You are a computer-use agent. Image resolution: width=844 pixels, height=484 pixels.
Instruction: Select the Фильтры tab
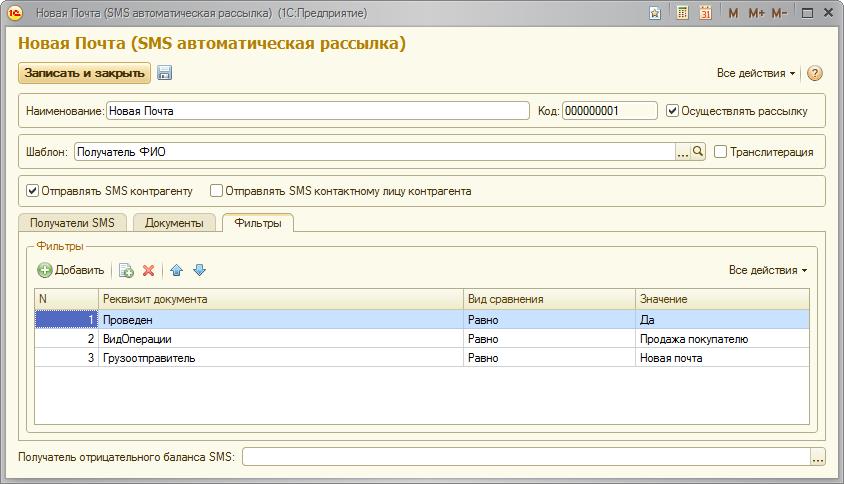[x=258, y=222]
